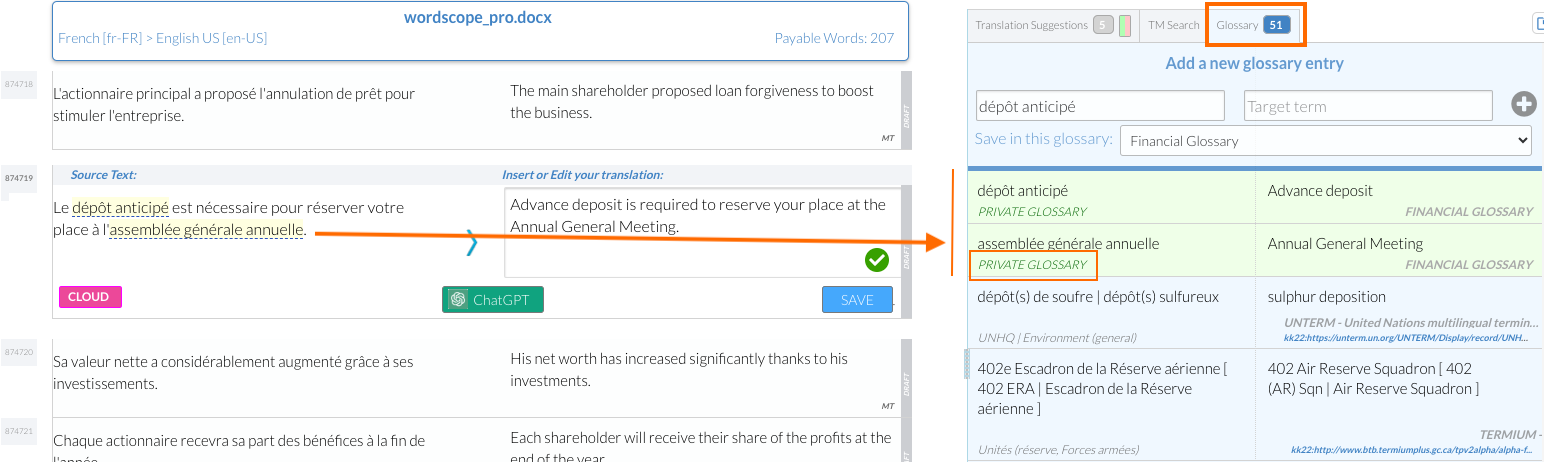Viewport: 1544px width, 462px height.
Task: Click the blue chevron copy-source arrow
Action: (472, 243)
